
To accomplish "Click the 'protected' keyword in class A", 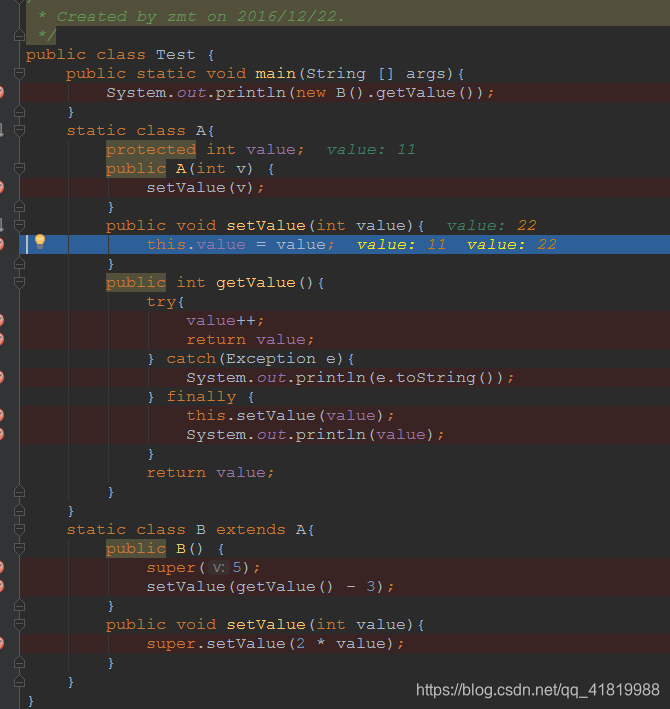I will pos(151,150).
